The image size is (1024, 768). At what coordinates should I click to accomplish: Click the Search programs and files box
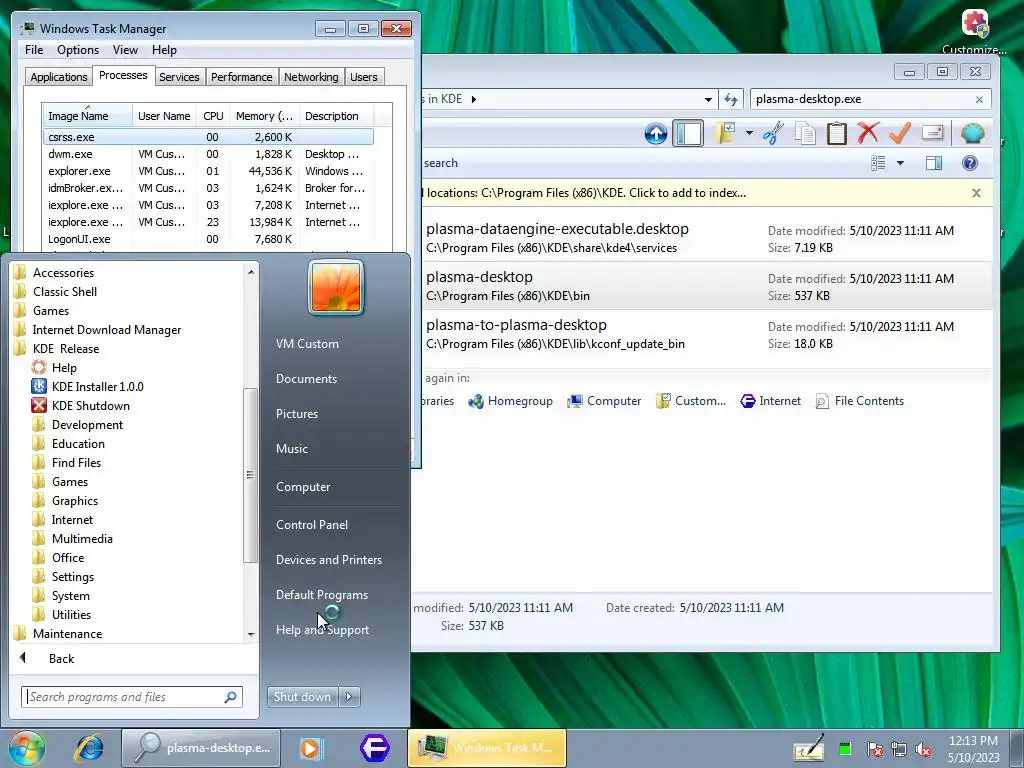tap(131, 697)
